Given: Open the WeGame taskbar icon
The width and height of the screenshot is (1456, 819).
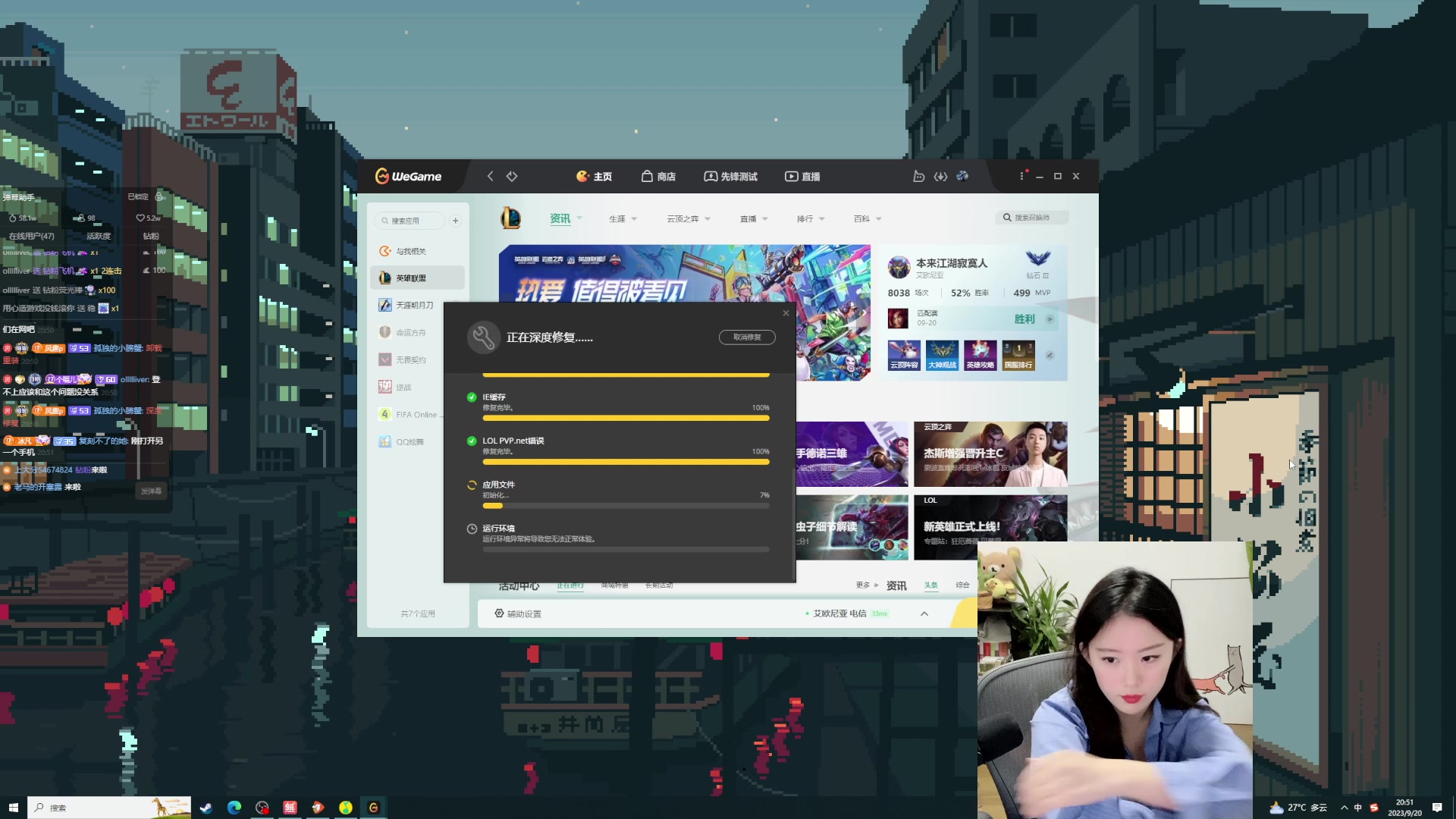Looking at the screenshot, I should [373, 808].
